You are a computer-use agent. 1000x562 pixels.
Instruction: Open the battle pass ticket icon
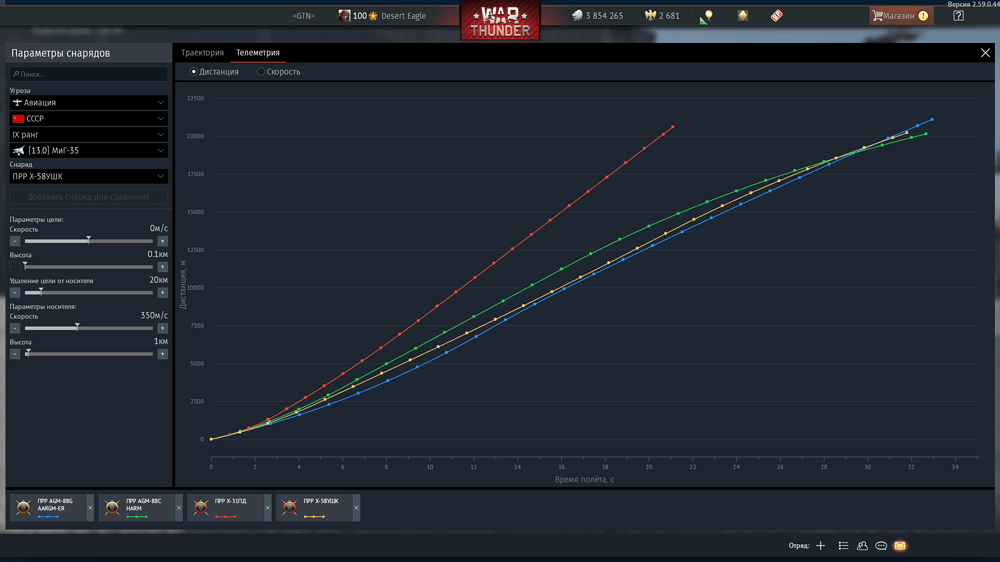(x=777, y=16)
